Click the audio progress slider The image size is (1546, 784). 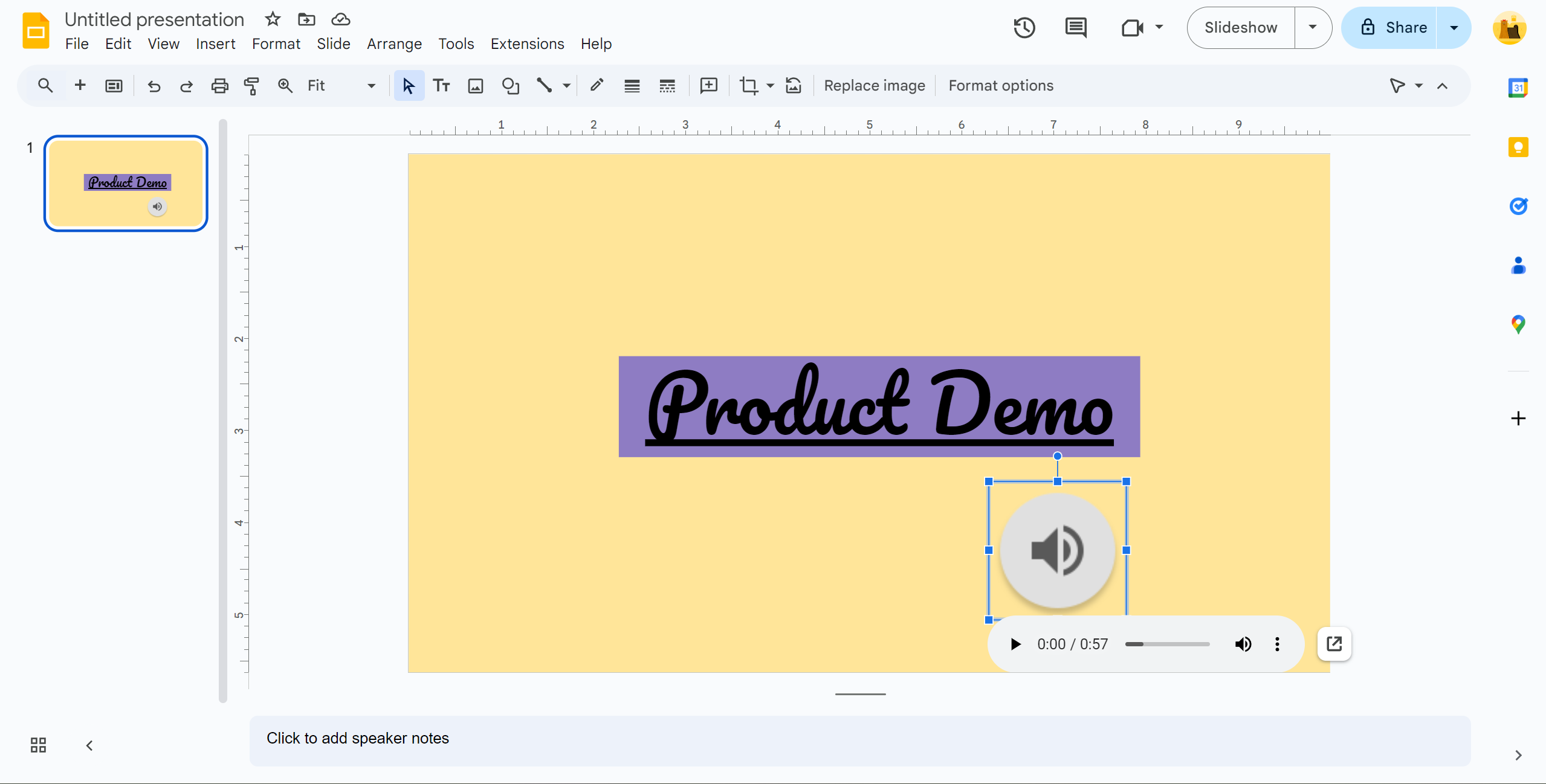(1167, 644)
